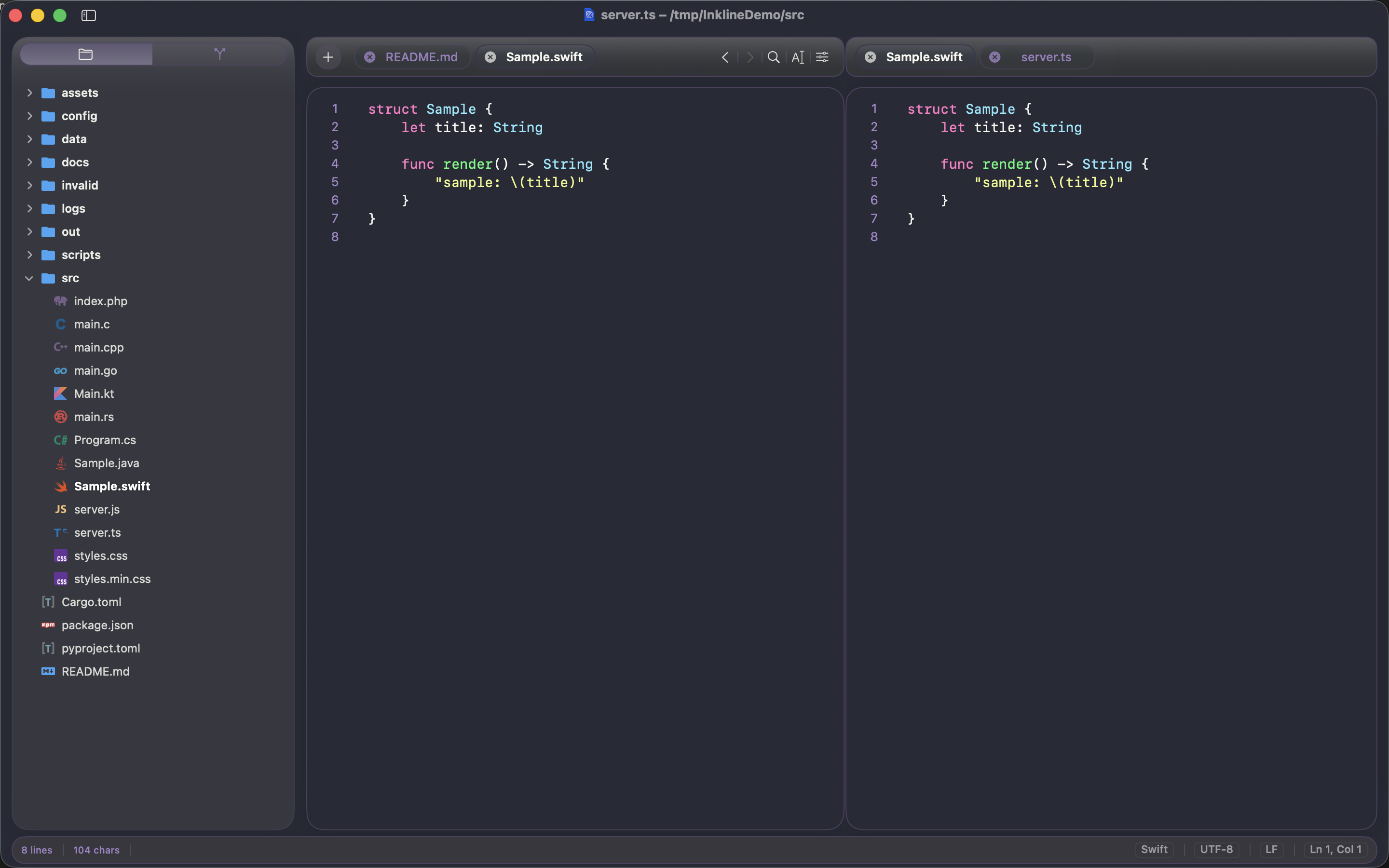Click the document icon in title bar
The height and width of the screenshot is (868, 1389).
click(x=589, y=15)
